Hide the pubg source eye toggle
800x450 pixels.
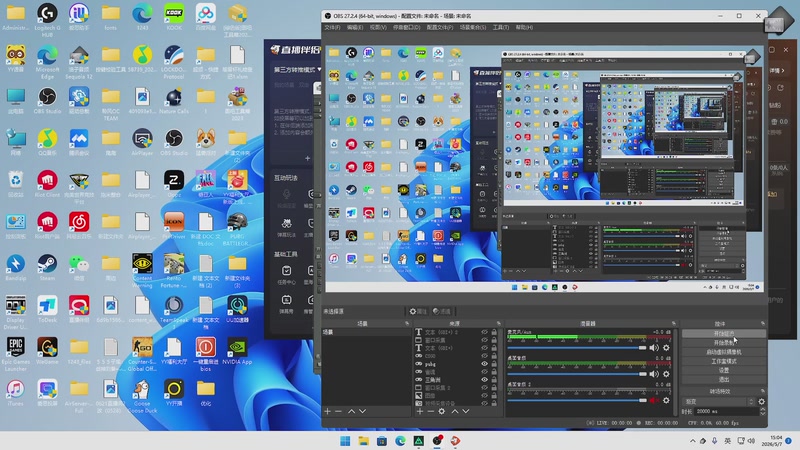(x=484, y=364)
